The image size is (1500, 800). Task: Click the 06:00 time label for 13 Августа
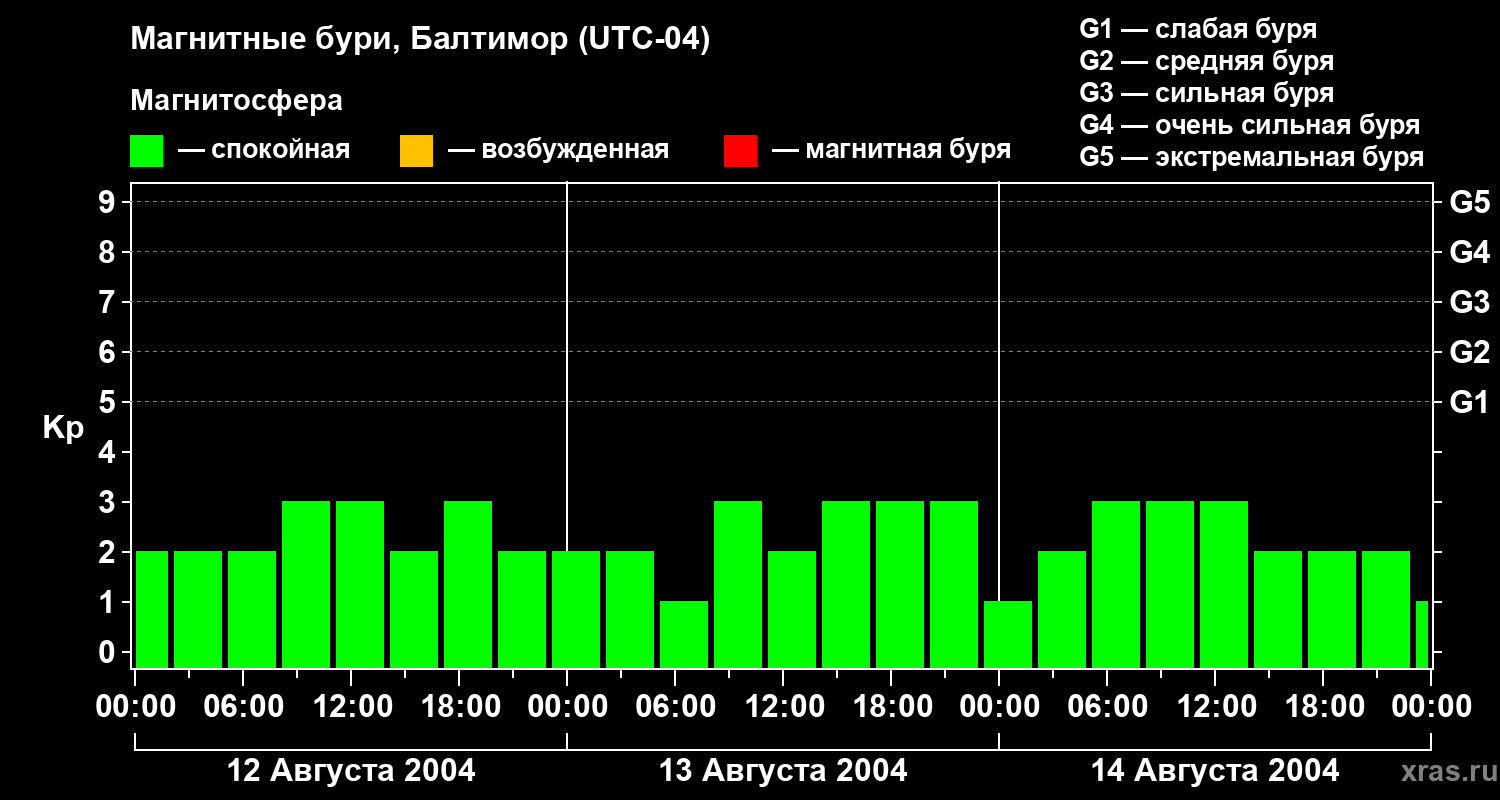(675, 706)
